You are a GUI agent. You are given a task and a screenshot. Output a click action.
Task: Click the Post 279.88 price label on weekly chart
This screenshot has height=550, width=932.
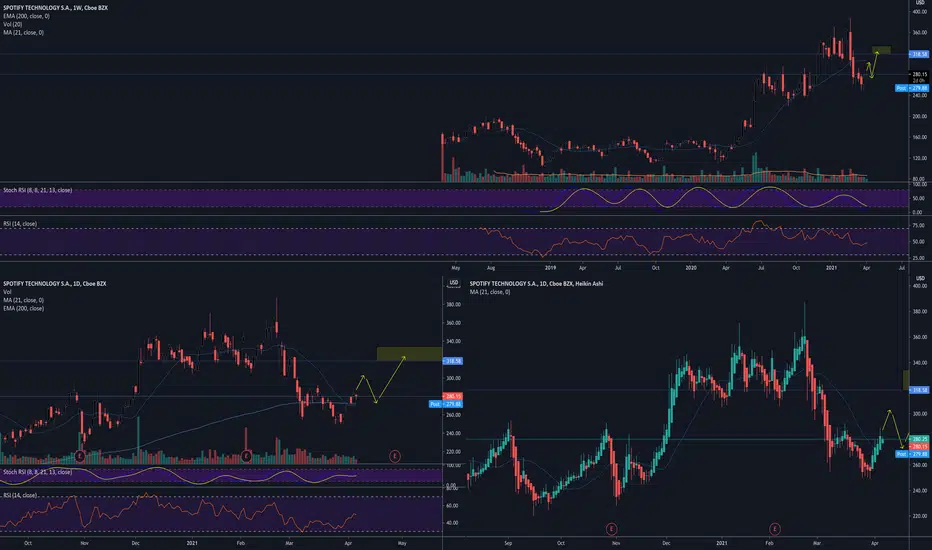[912, 88]
